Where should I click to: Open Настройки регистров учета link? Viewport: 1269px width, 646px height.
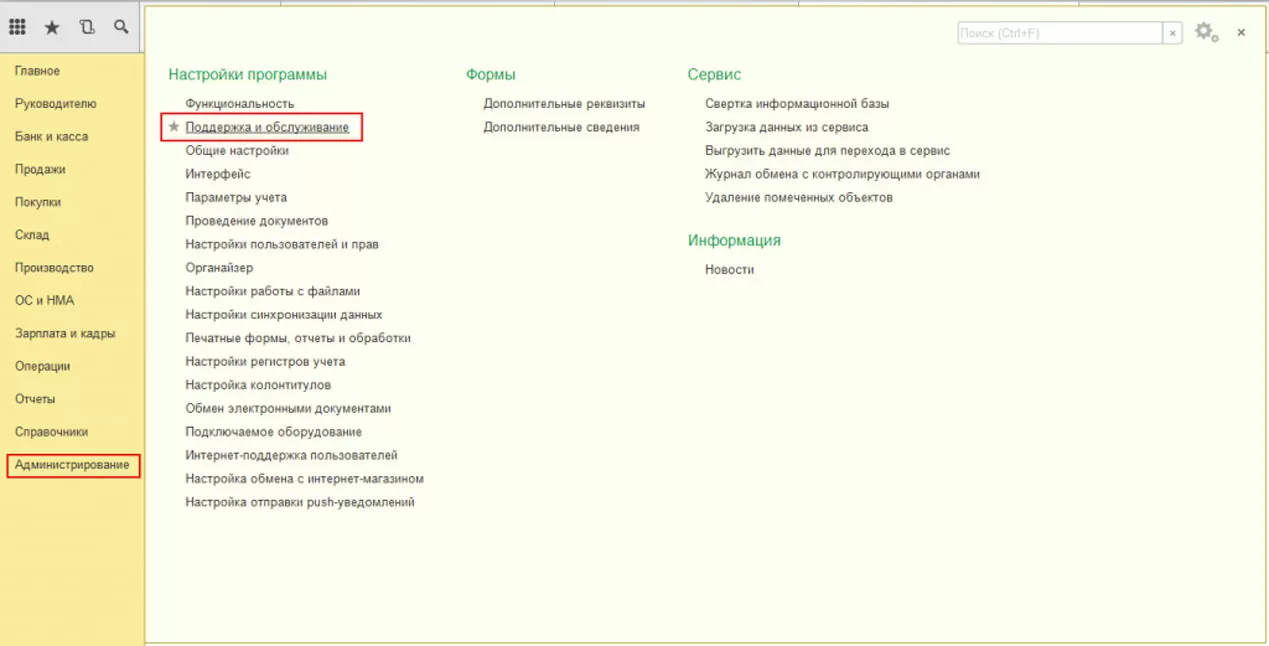(265, 362)
